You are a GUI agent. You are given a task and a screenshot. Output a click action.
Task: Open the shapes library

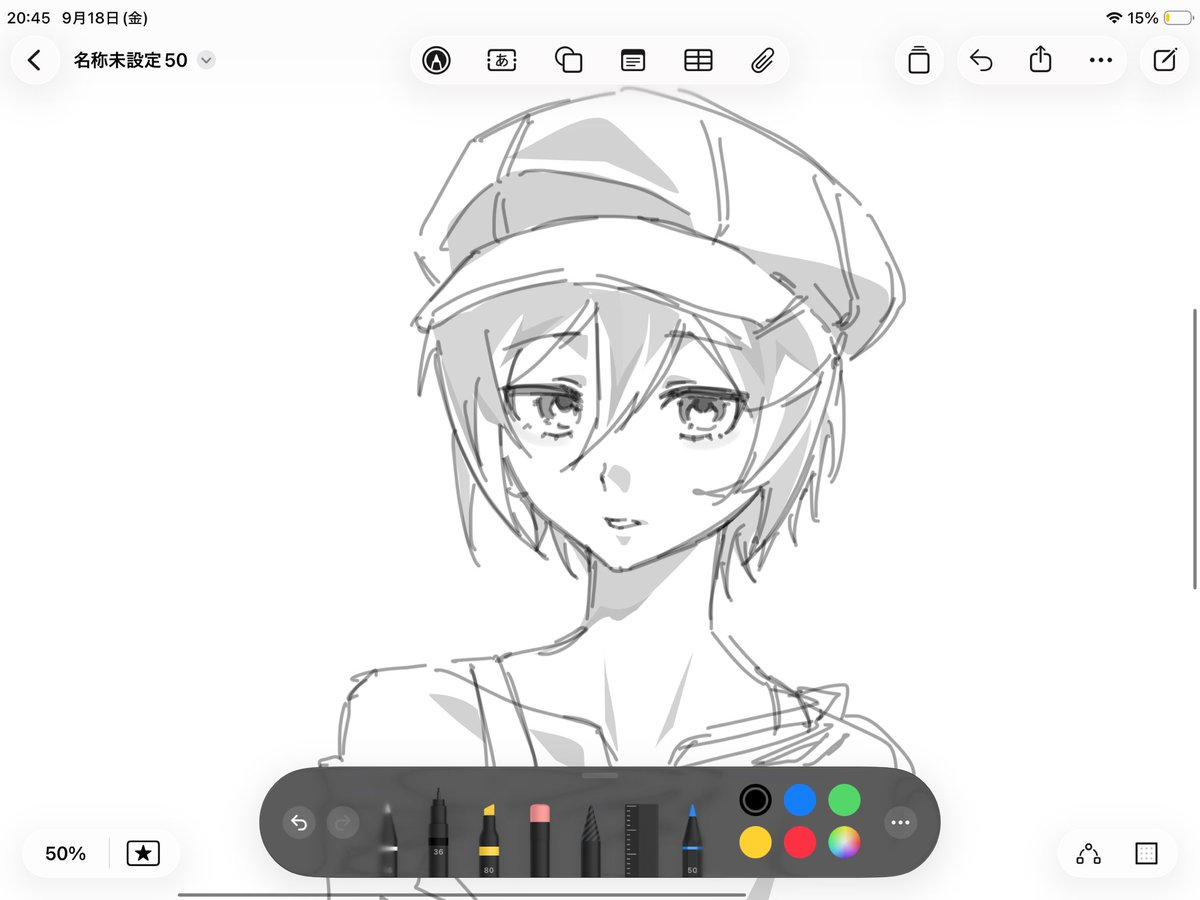(x=568, y=60)
